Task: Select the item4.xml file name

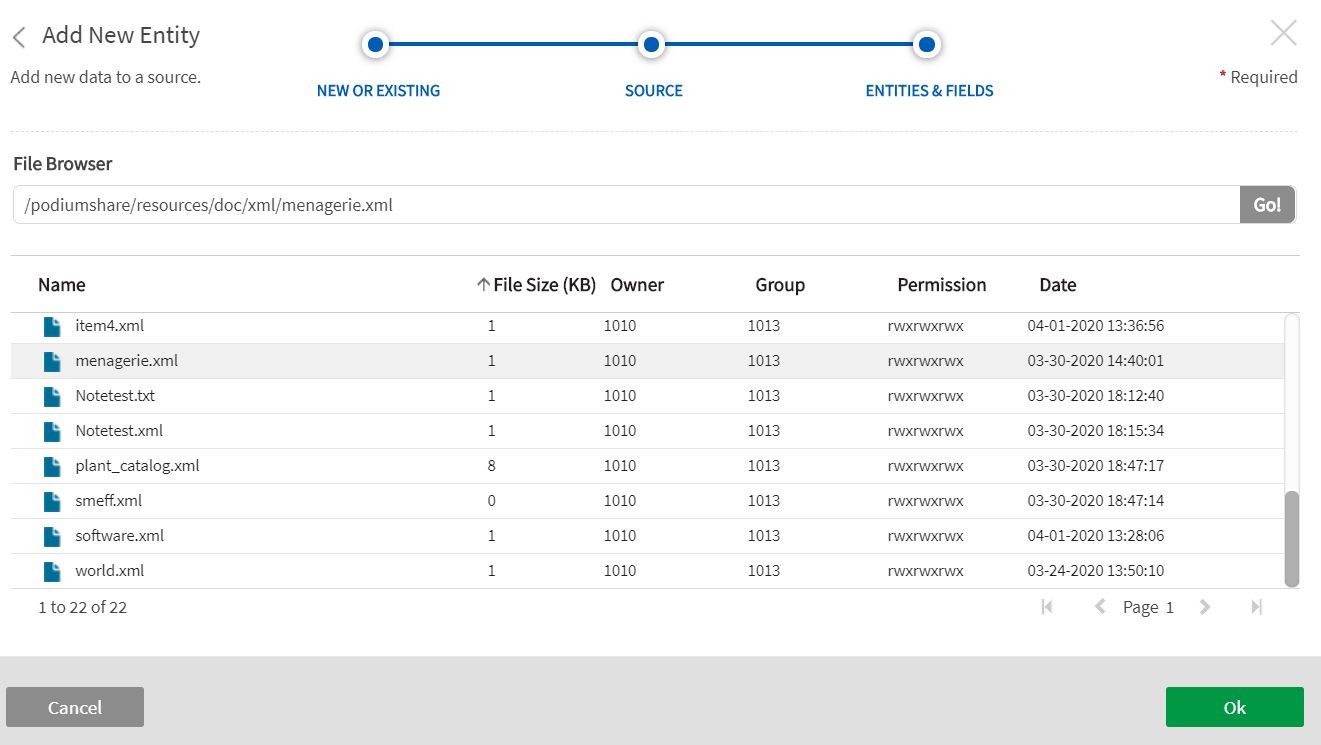Action: click(x=110, y=326)
